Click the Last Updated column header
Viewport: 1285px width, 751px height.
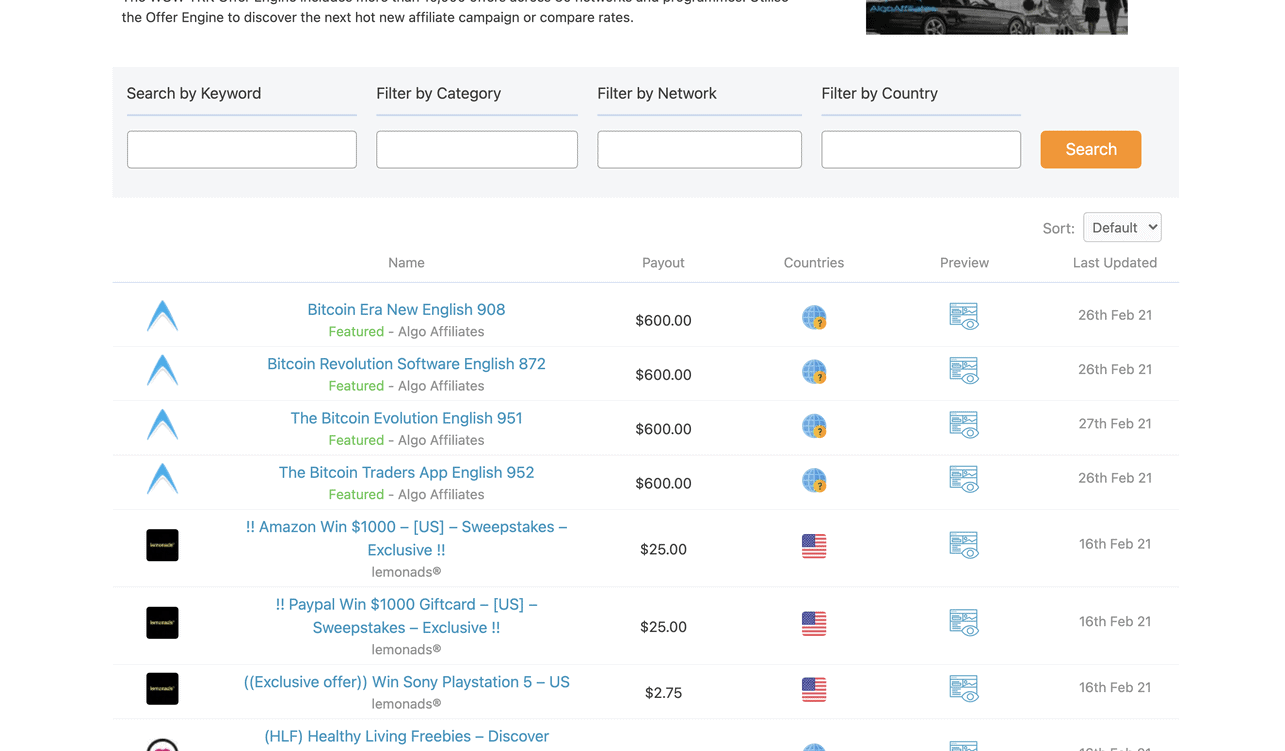[1115, 263]
